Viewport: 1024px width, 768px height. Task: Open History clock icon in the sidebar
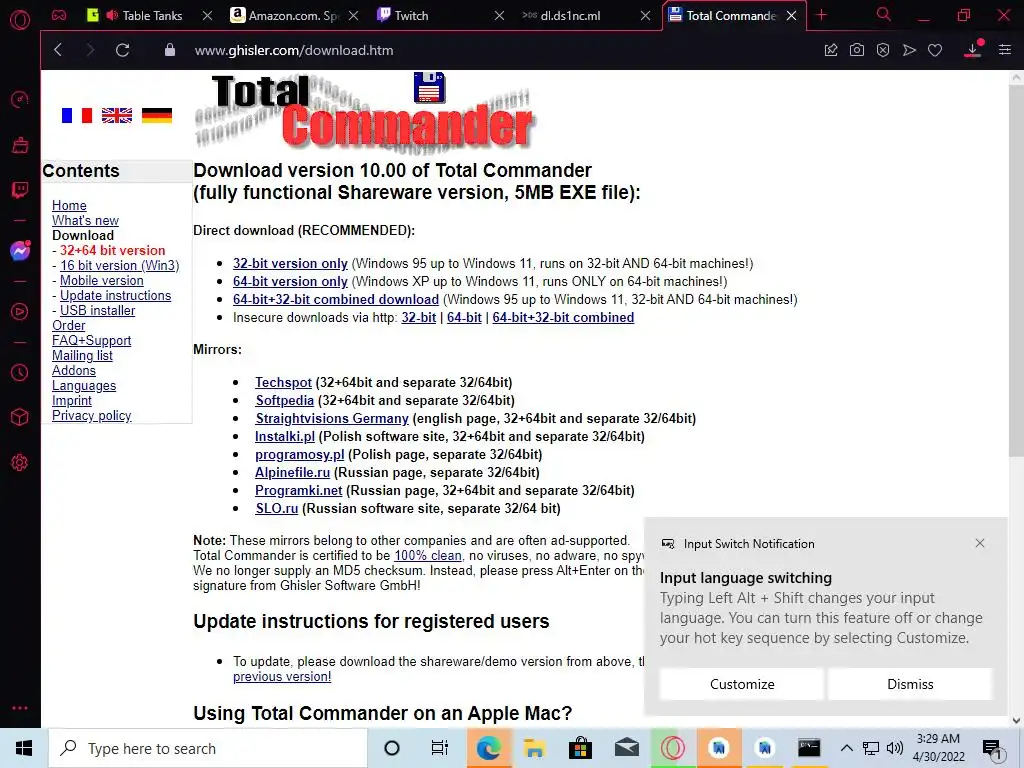click(20, 372)
